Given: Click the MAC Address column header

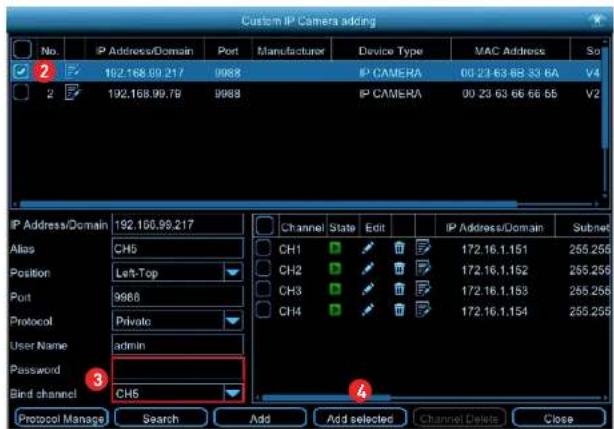Looking at the screenshot, I should (510, 50).
